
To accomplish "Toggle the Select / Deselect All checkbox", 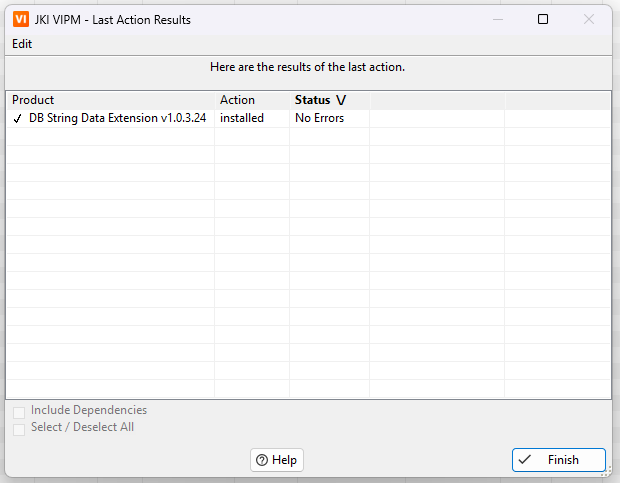I will coord(19,429).
